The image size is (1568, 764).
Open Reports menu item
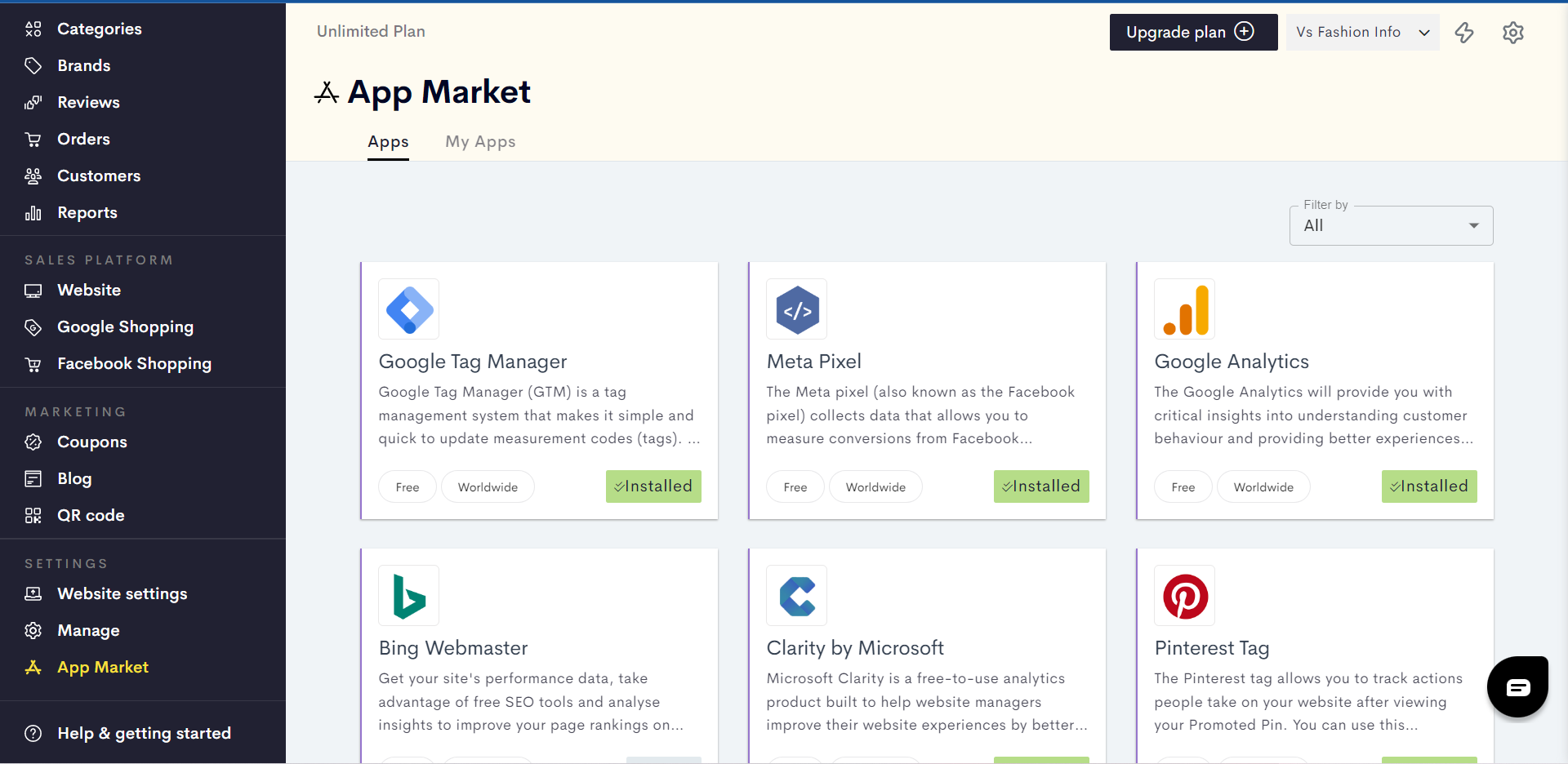87,212
